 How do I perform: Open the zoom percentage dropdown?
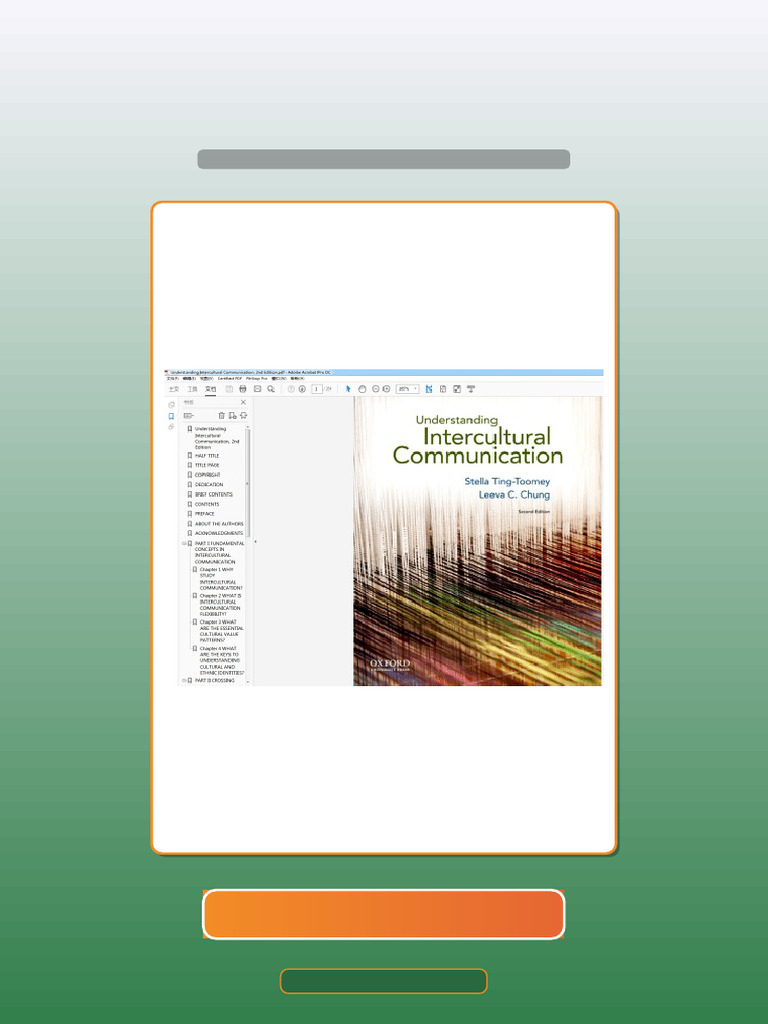(x=408, y=389)
